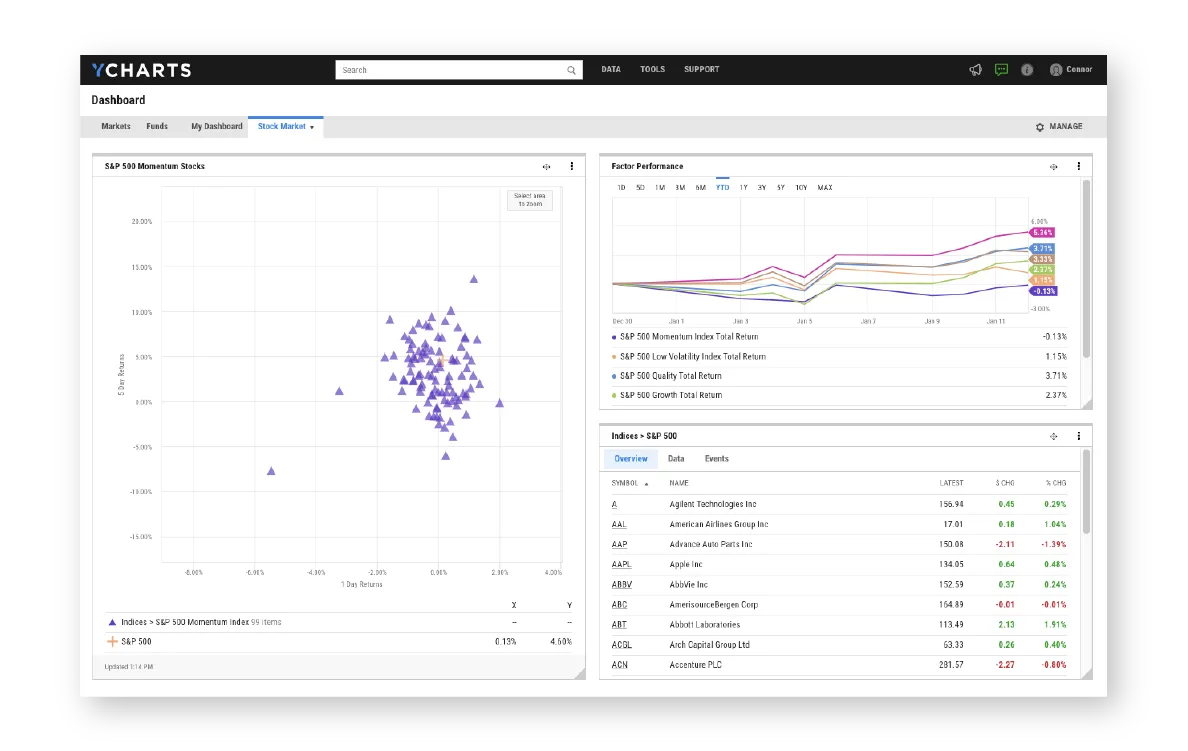Click the info icon near the user avatar
1188x751 pixels.
(1026, 69)
